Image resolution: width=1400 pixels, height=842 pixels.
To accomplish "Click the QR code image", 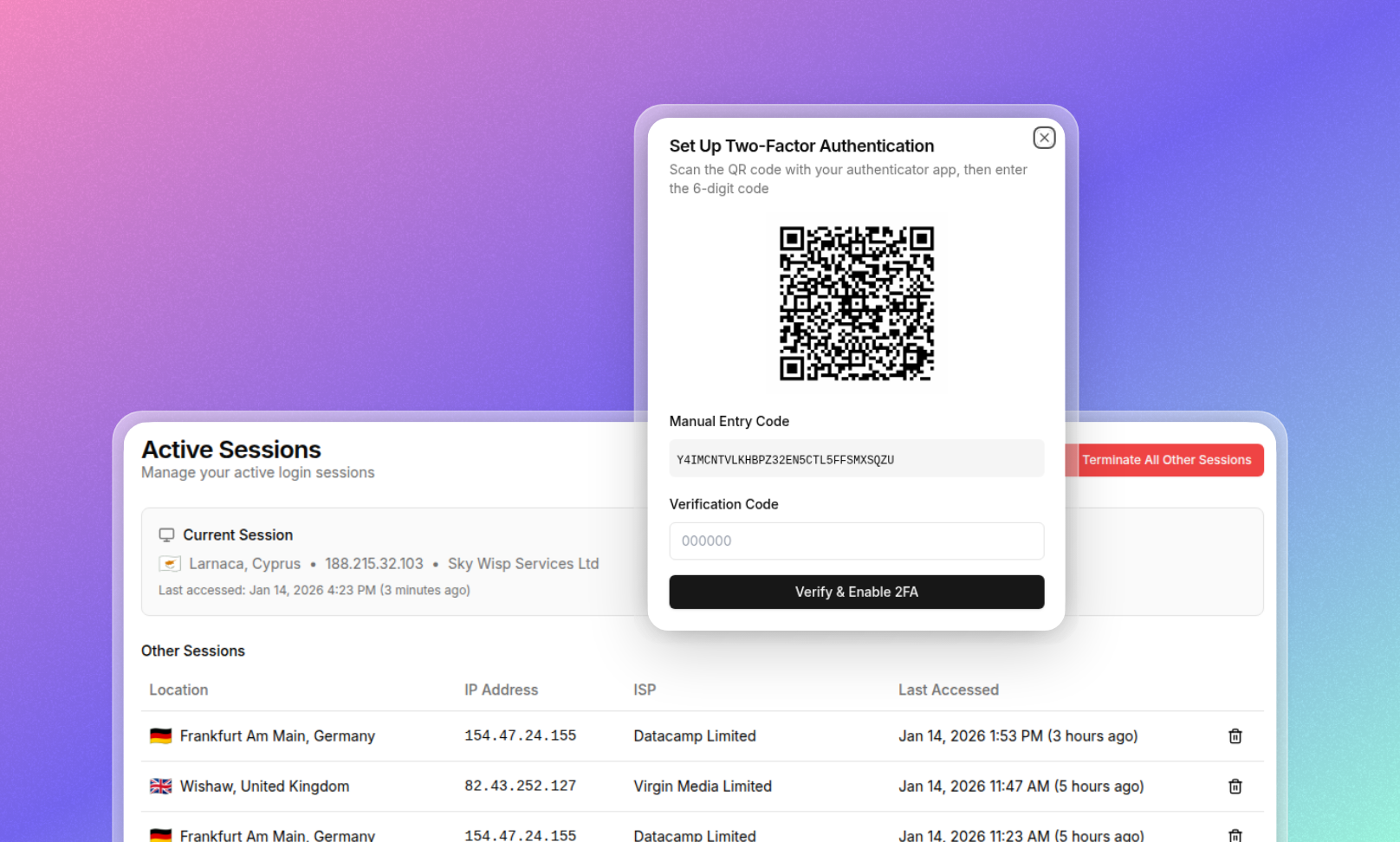I will [x=856, y=305].
